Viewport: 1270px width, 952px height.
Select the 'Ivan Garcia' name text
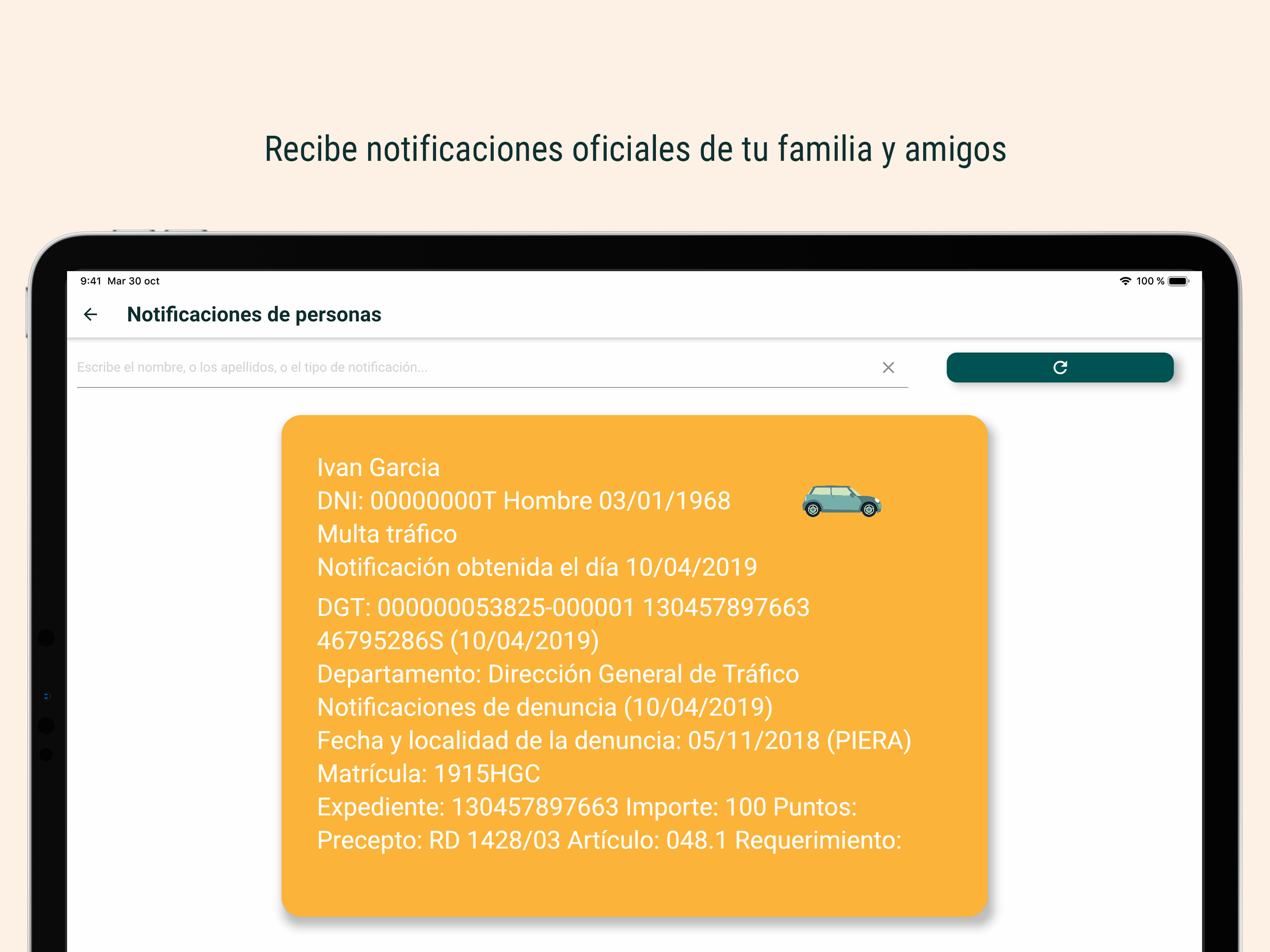[x=378, y=467]
